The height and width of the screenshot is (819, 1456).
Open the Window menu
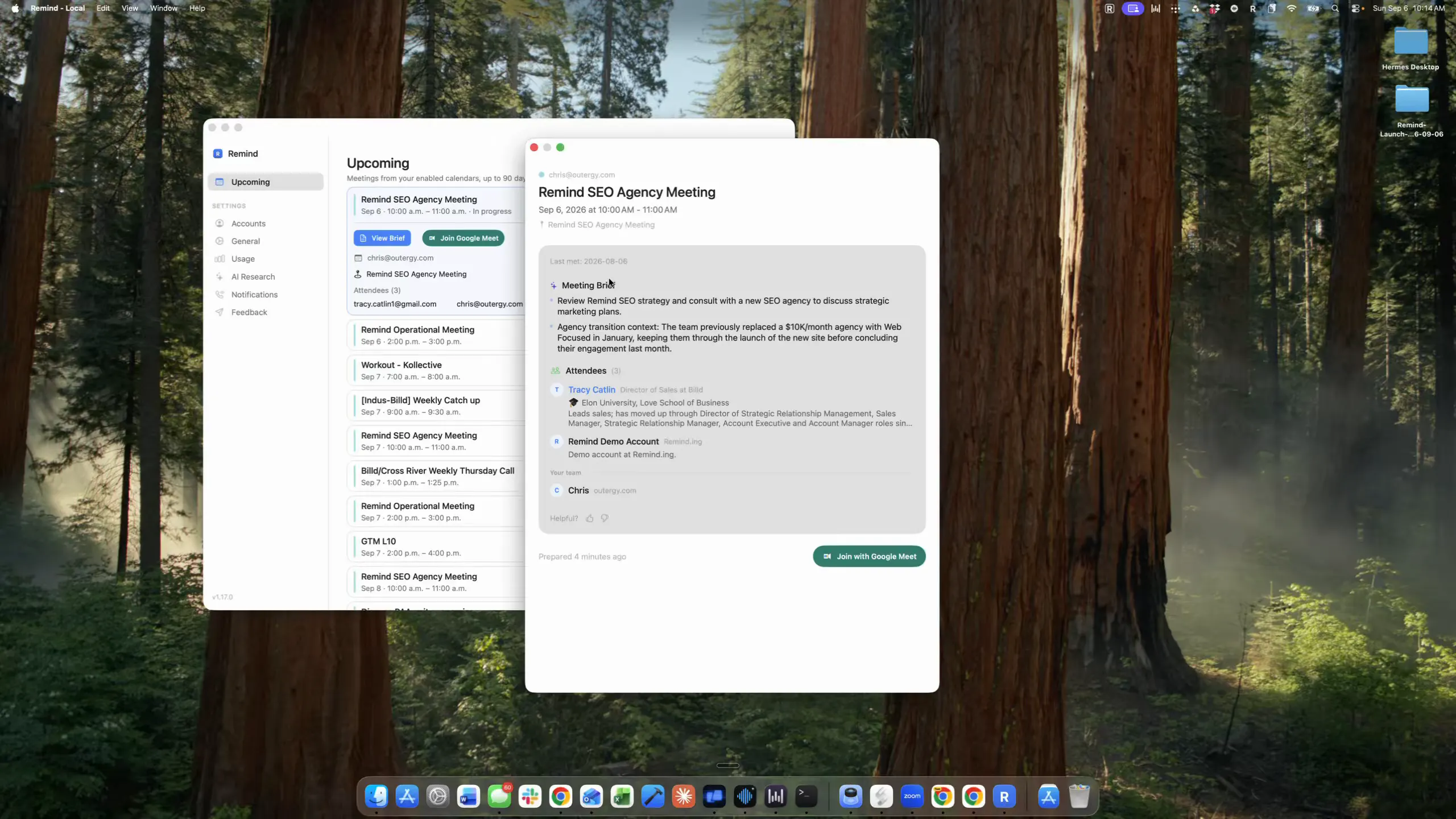coord(164,8)
